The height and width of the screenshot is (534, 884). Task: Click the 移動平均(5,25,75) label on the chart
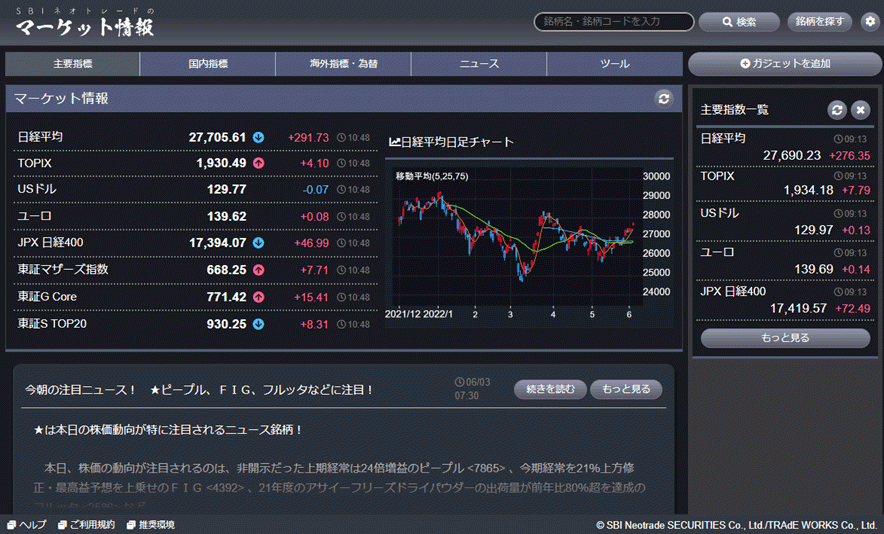coord(432,176)
